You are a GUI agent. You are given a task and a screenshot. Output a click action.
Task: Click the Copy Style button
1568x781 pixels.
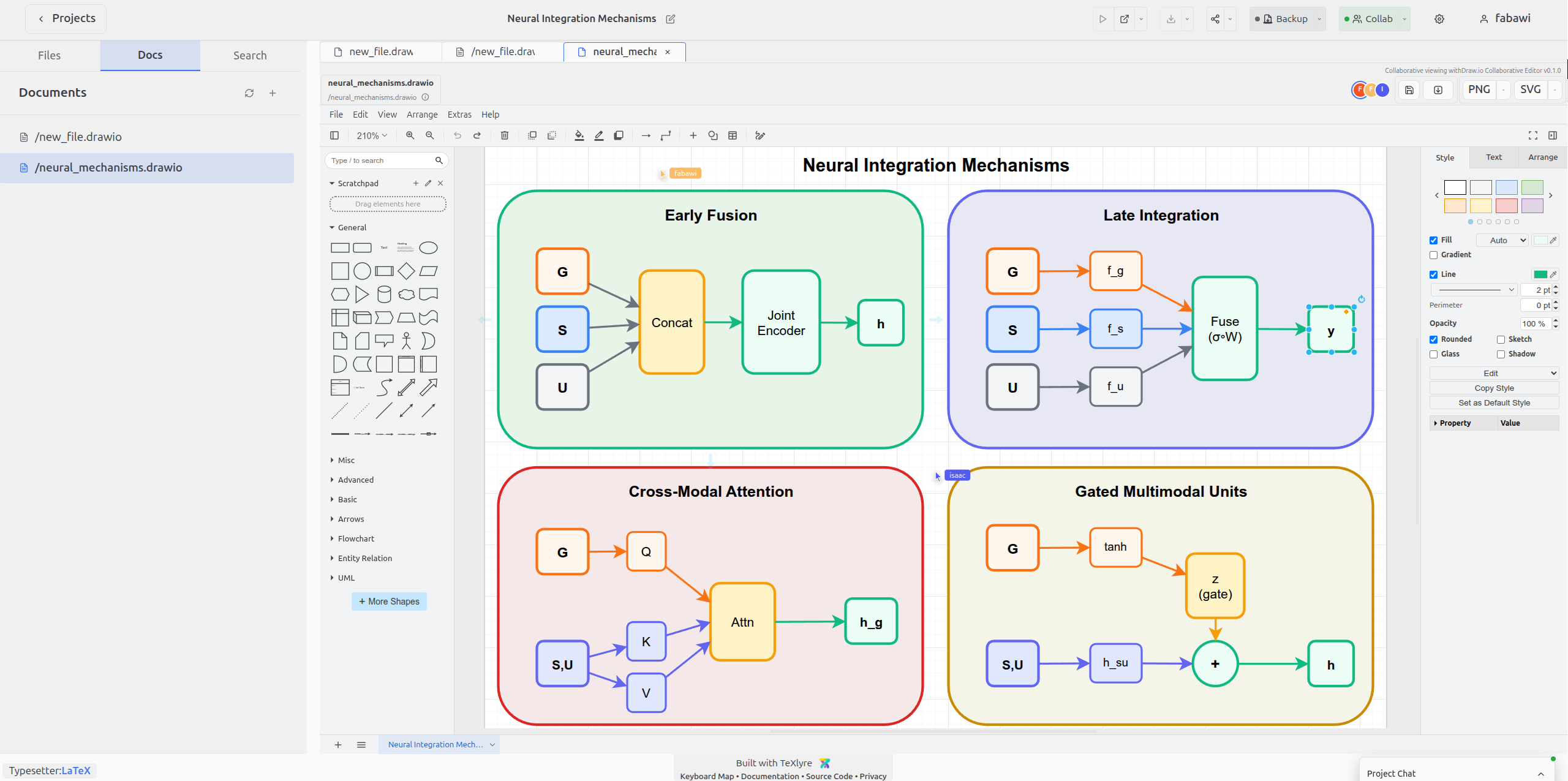[1494, 388]
